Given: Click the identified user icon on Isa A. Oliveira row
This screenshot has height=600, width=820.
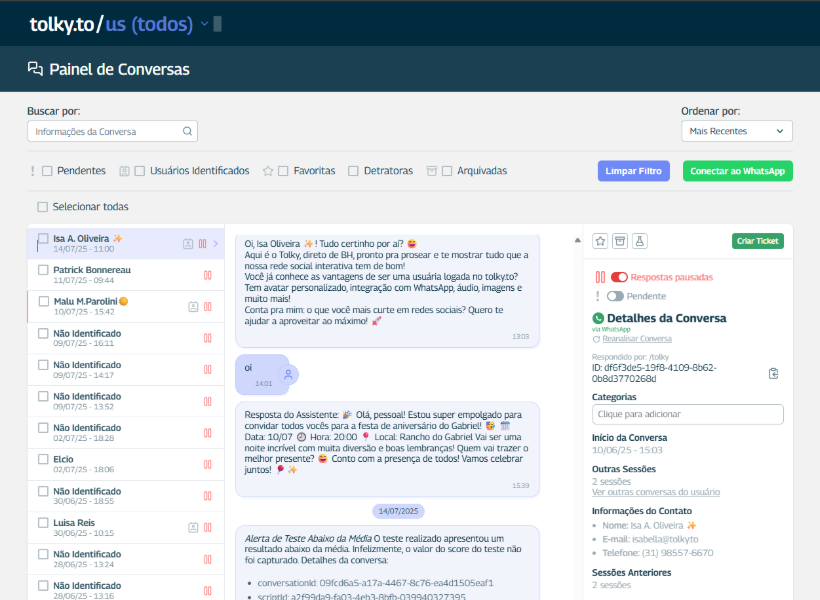Looking at the screenshot, I should [188, 244].
